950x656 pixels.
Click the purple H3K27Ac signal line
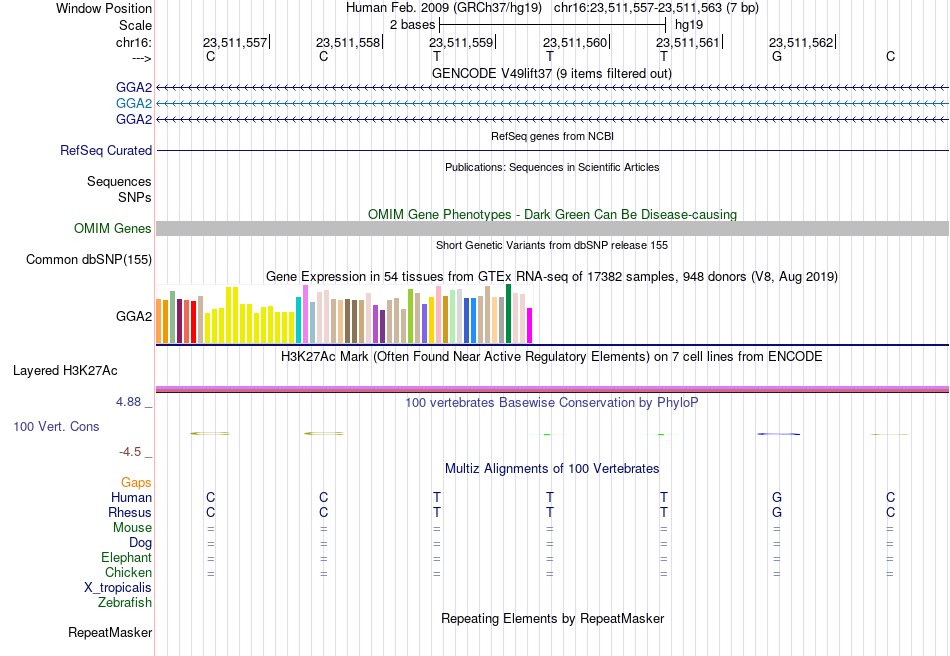coord(552,388)
